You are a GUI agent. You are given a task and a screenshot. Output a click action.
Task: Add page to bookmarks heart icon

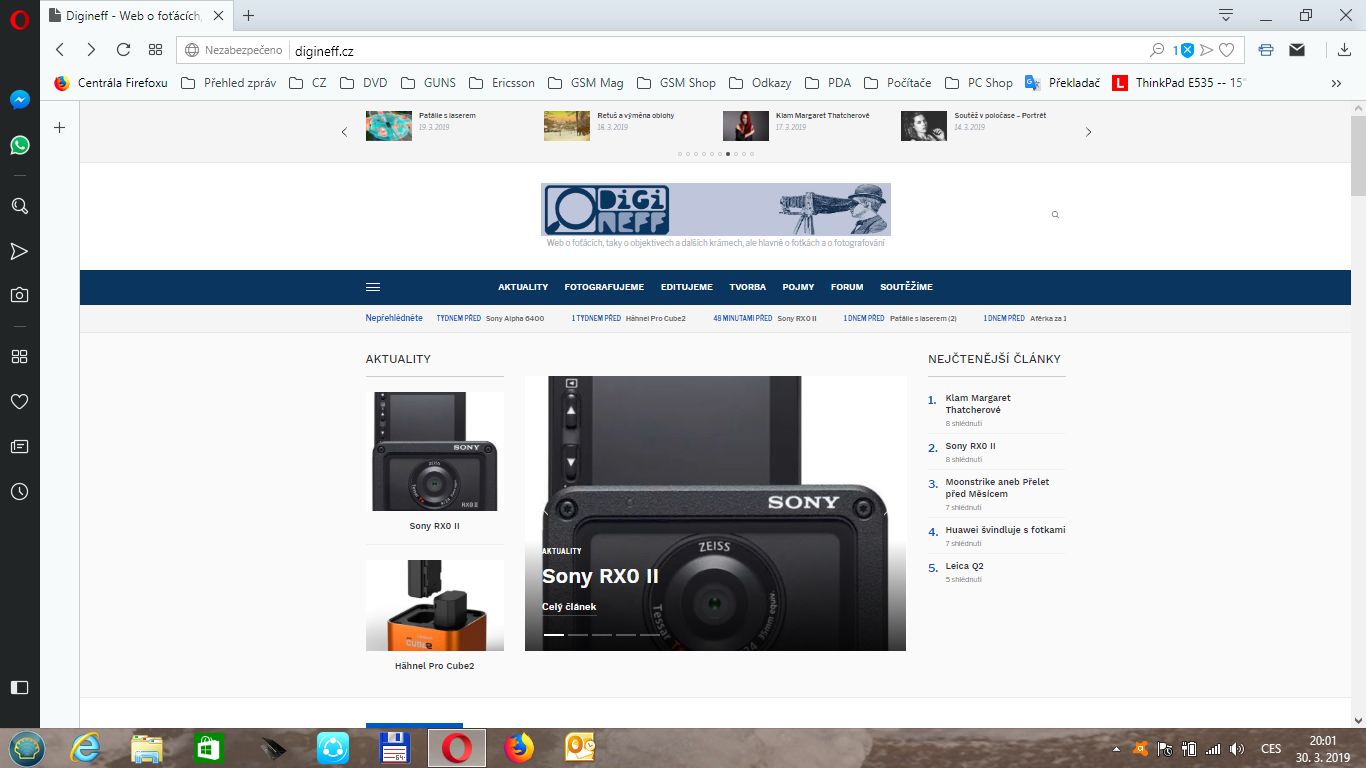(1226, 49)
